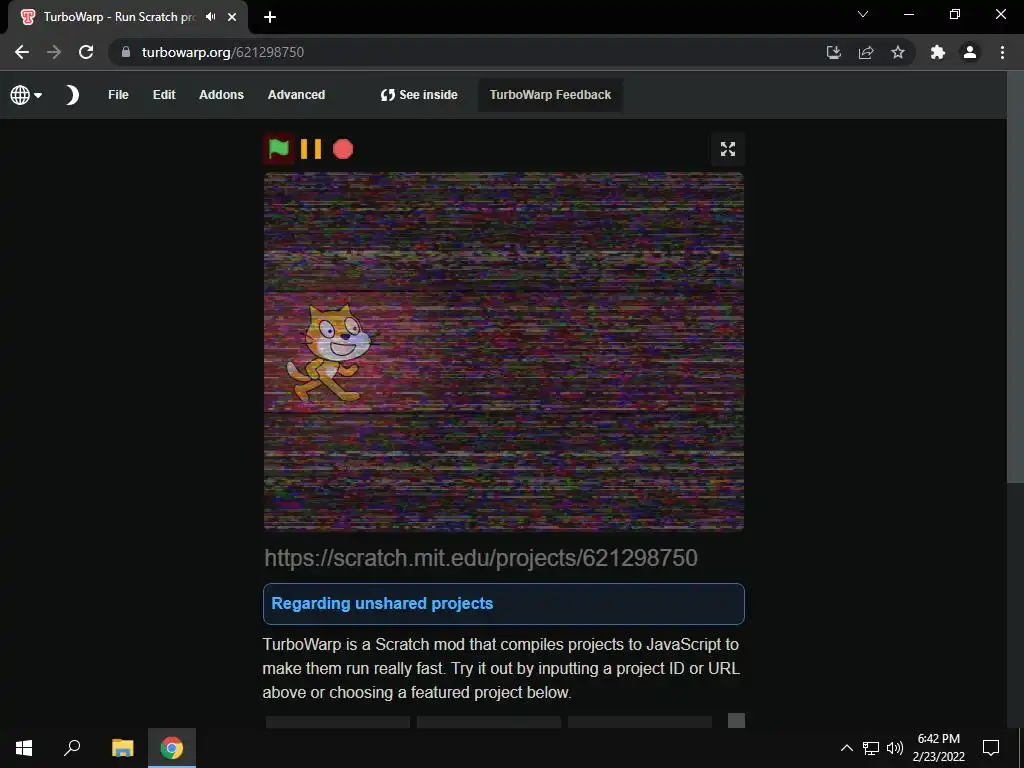Close the TurboWarp browser tab
Image resolution: width=1024 pixels, height=768 pixels.
pyautogui.click(x=232, y=17)
